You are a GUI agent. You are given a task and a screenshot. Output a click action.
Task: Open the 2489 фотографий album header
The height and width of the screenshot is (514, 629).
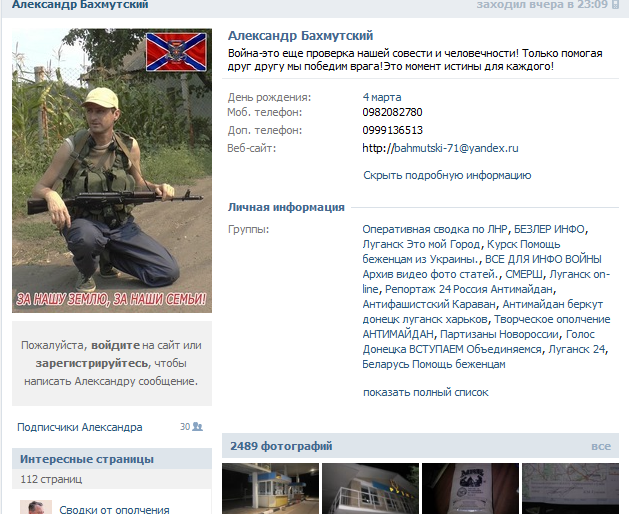point(281,446)
